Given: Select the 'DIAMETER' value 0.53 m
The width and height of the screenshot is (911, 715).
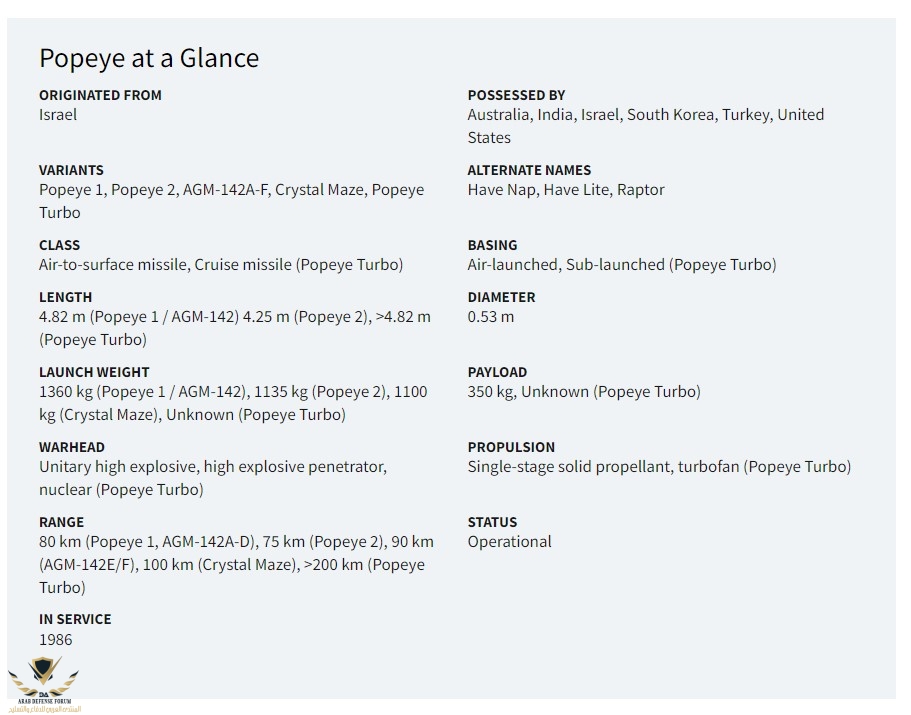Looking at the screenshot, I should coord(490,317).
